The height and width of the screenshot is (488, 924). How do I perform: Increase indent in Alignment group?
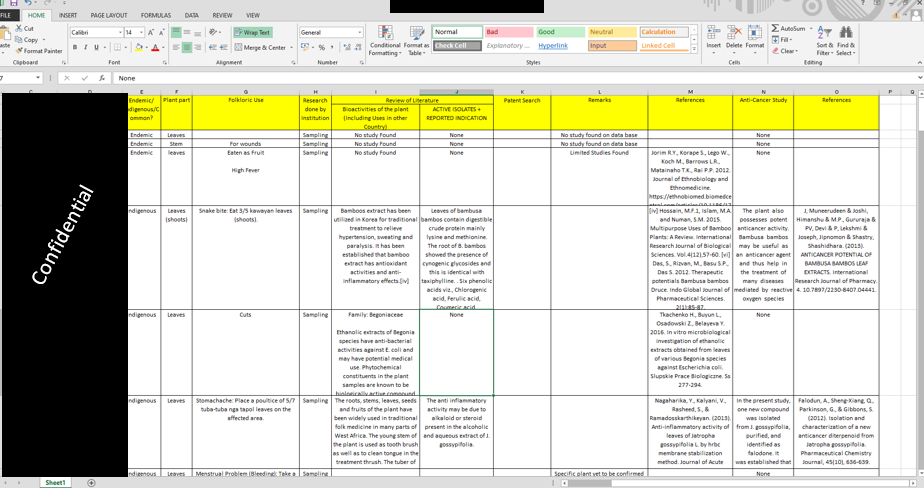pyautogui.click(x=225, y=47)
